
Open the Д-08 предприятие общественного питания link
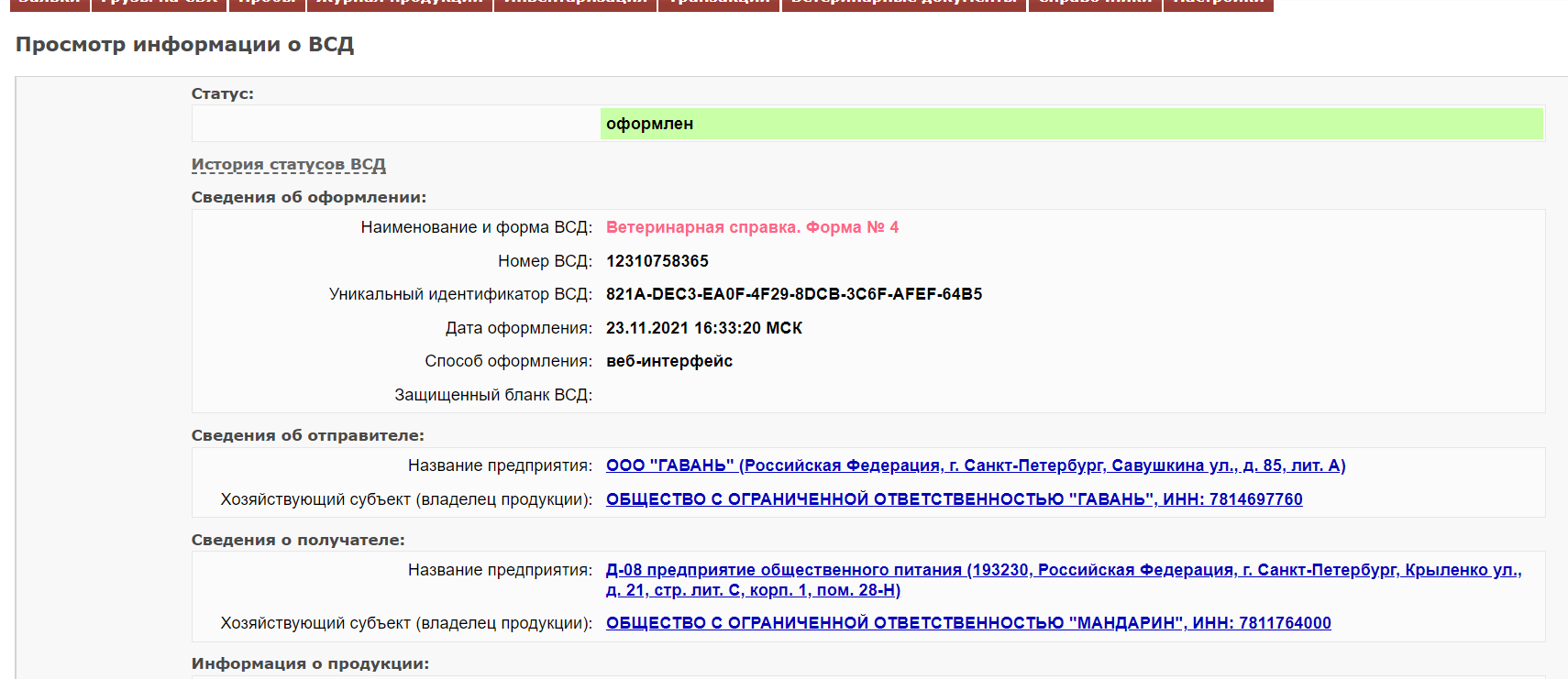coord(1063,570)
